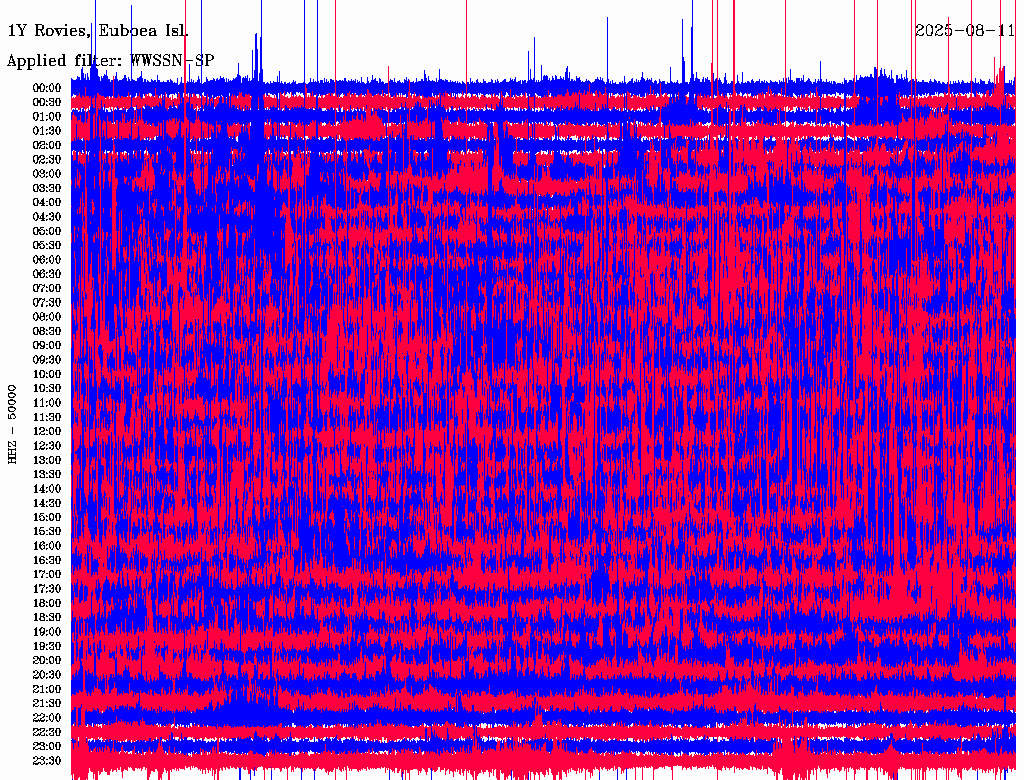Click the 10:30 time row label
1024x780 pixels.
48,388
